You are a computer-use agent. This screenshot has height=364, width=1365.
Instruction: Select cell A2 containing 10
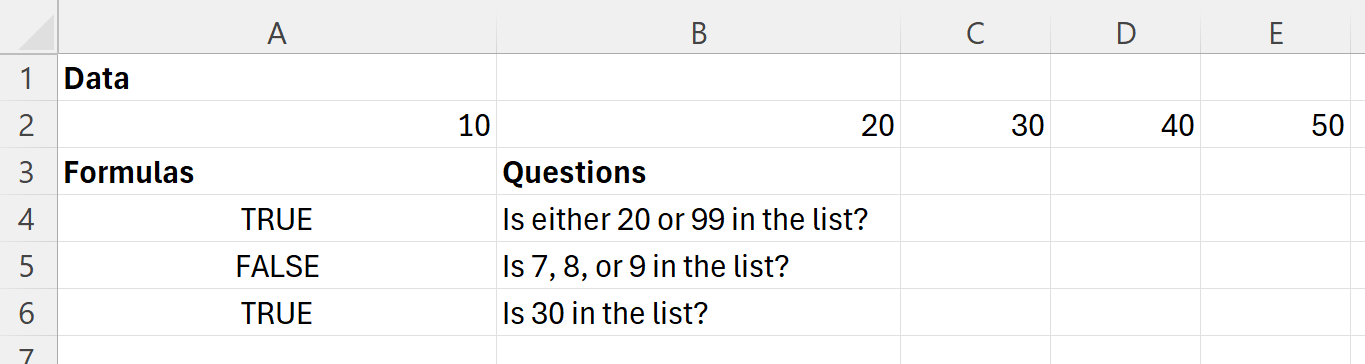(x=277, y=125)
